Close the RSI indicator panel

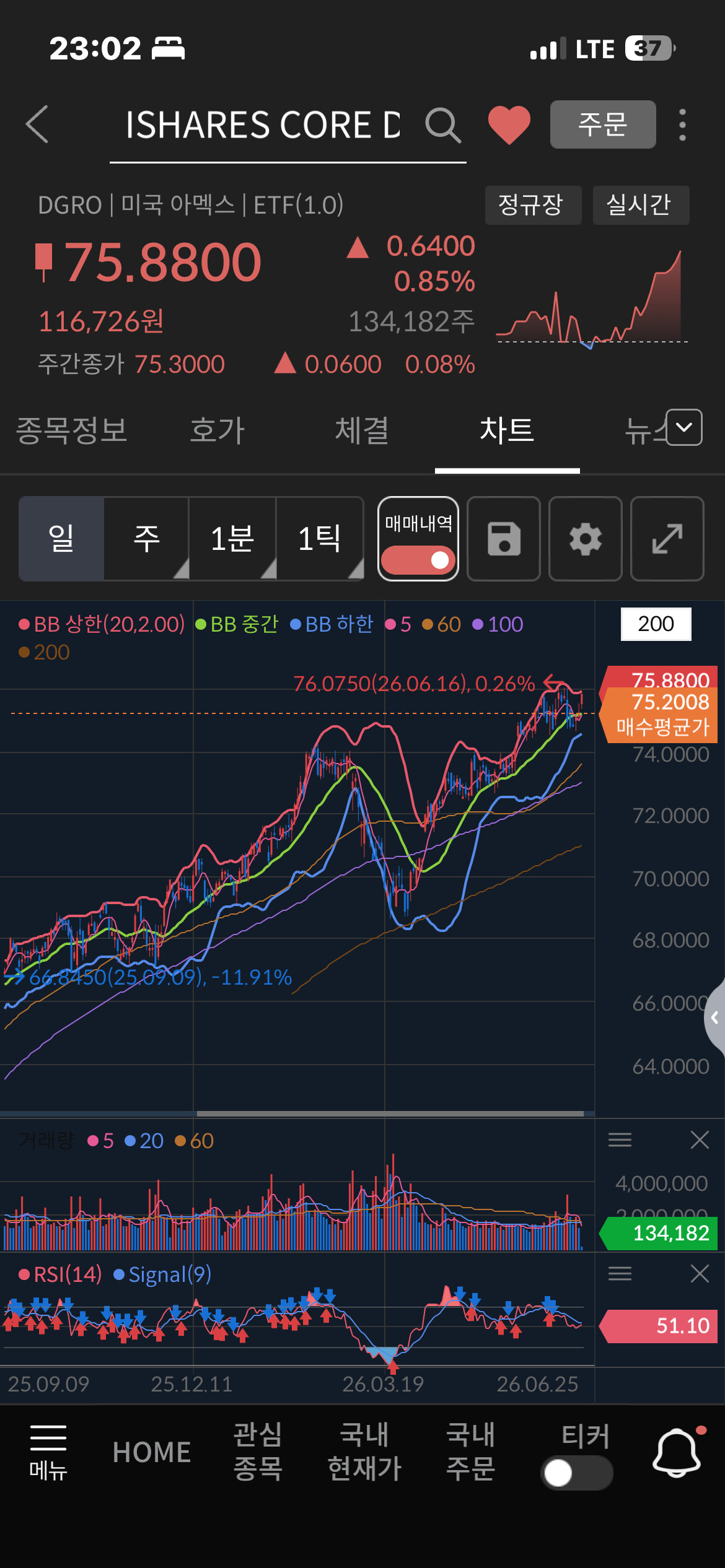[700, 1273]
